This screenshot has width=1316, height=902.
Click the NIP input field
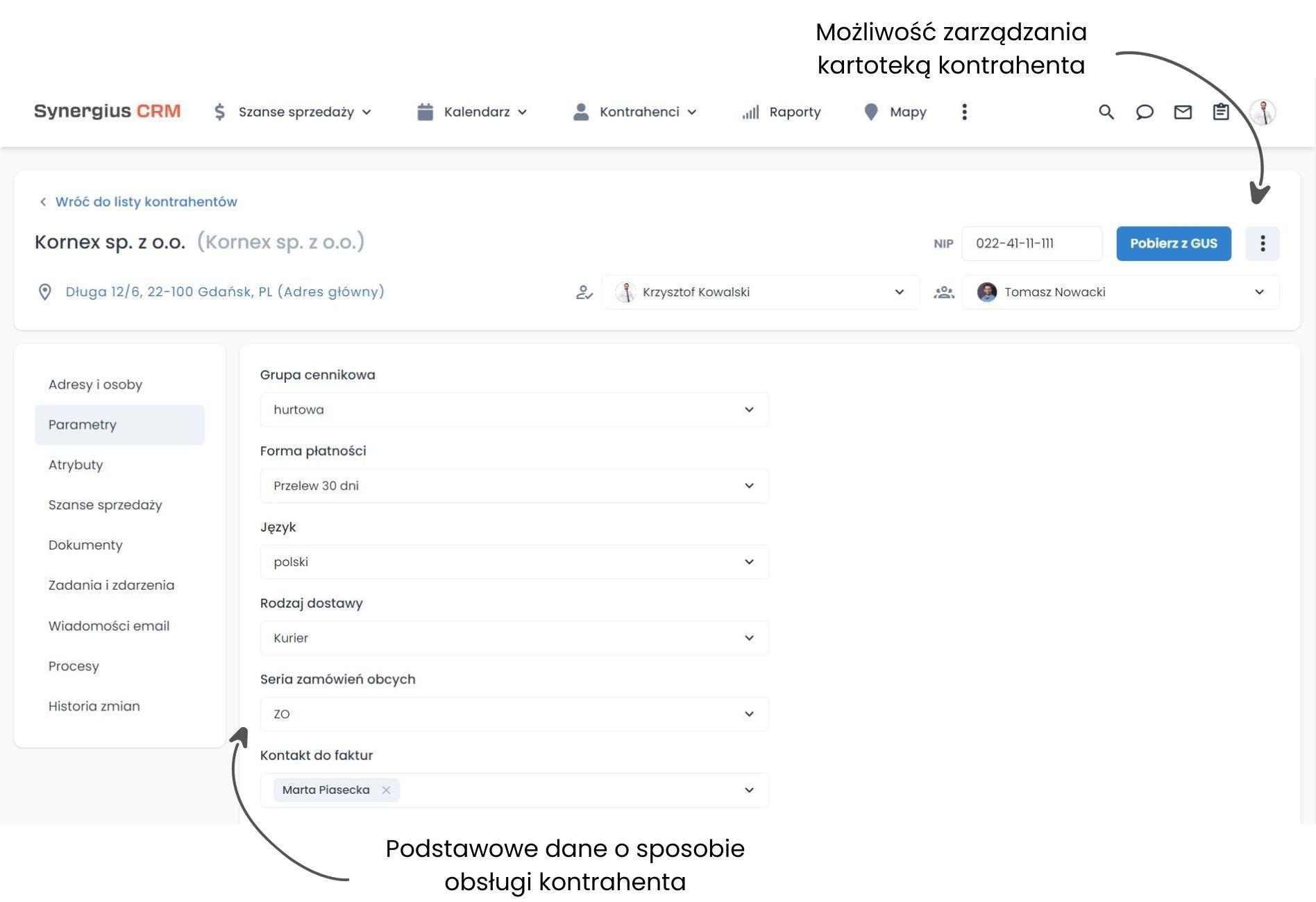coord(1031,244)
